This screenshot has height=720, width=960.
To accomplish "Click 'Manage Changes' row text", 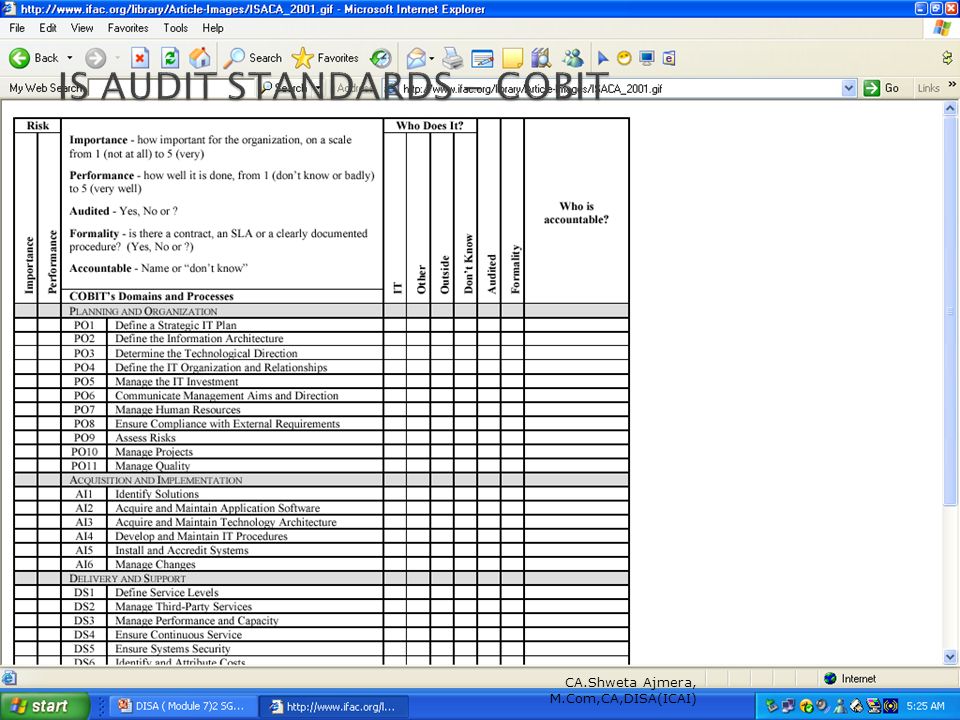I will [x=155, y=564].
